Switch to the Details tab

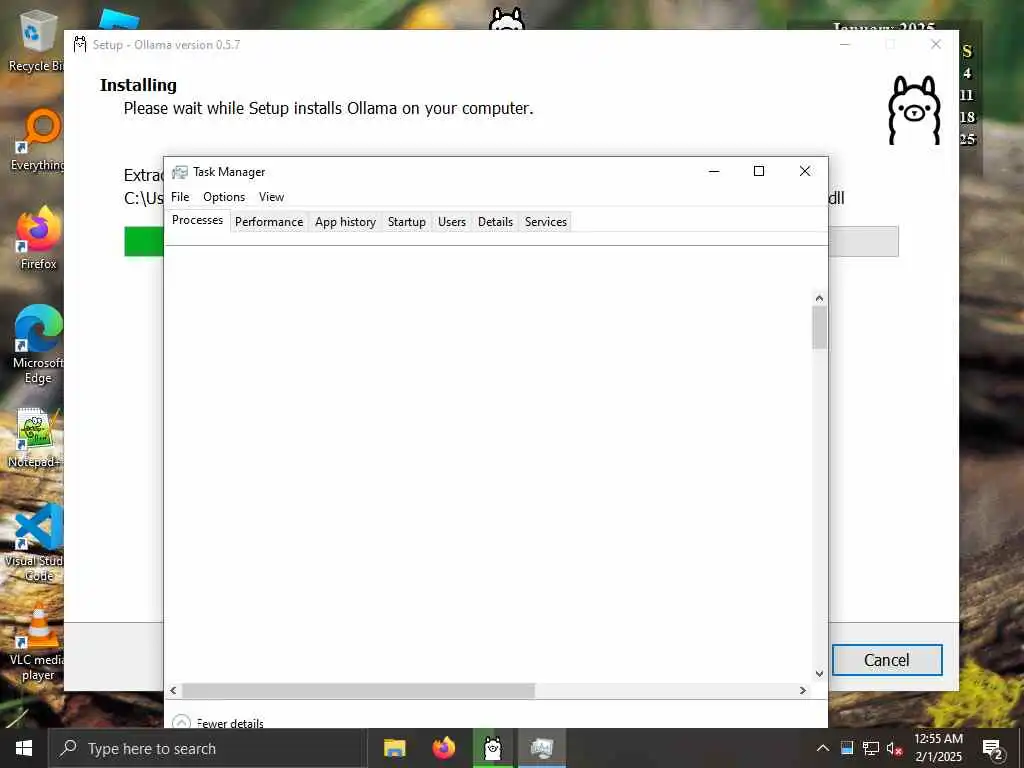(x=495, y=222)
